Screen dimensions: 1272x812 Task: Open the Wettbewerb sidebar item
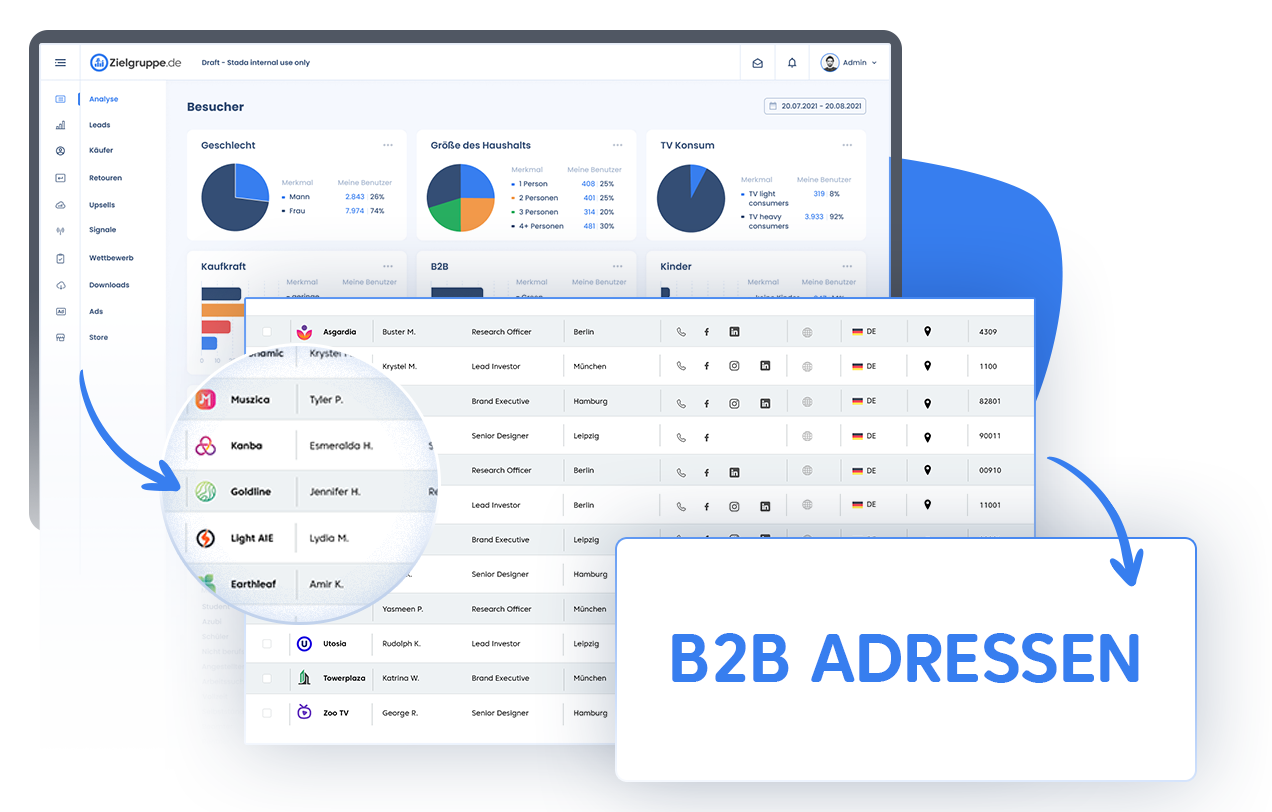tap(111, 258)
